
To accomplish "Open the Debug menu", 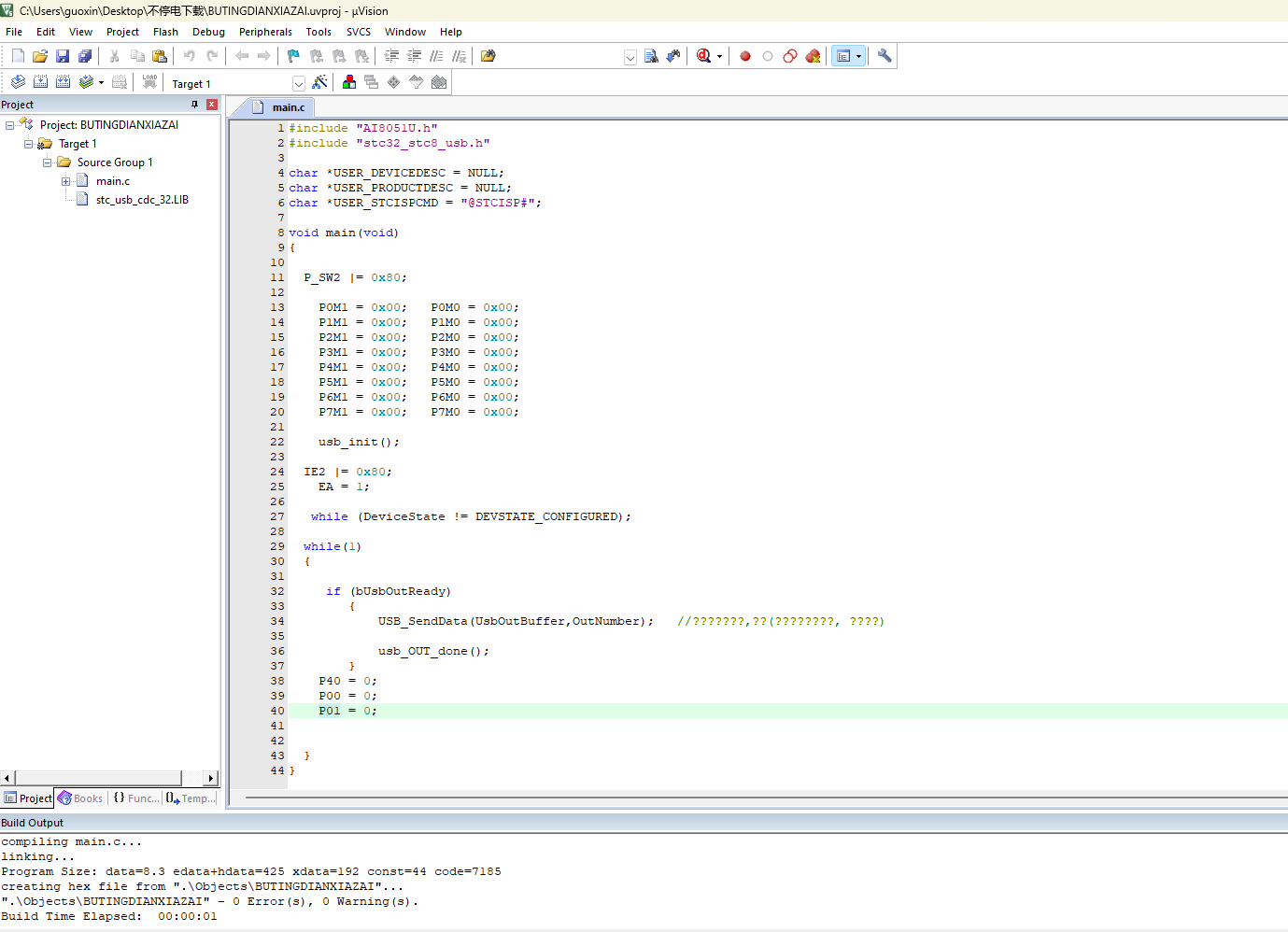I will pyautogui.click(x=208, y=32).
